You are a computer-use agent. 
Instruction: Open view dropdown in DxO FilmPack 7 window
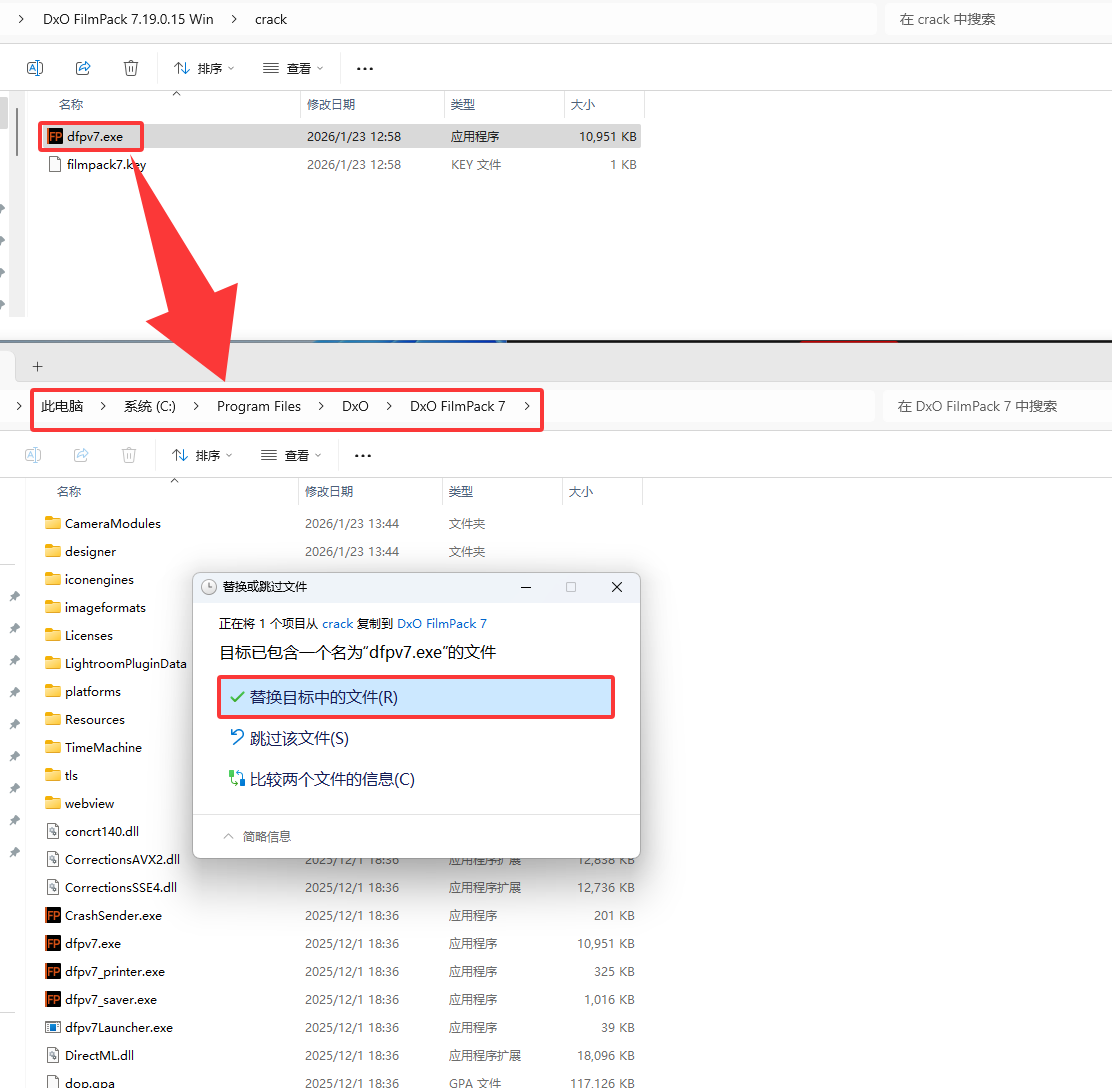[x=291, y=455]
